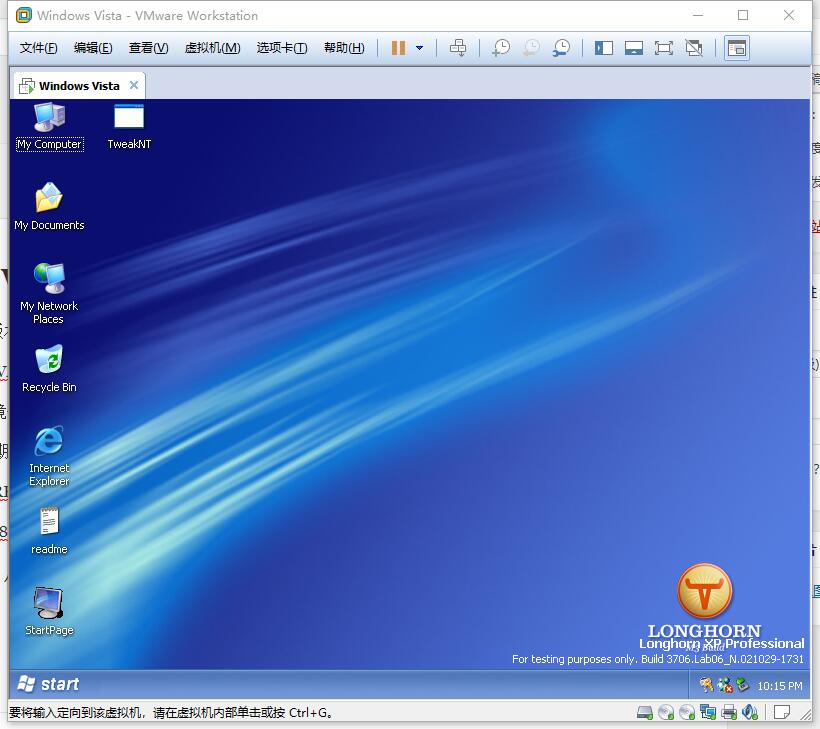Revert the virtual machine to its snapshot
820x729 pixels.
click(531, 48)
